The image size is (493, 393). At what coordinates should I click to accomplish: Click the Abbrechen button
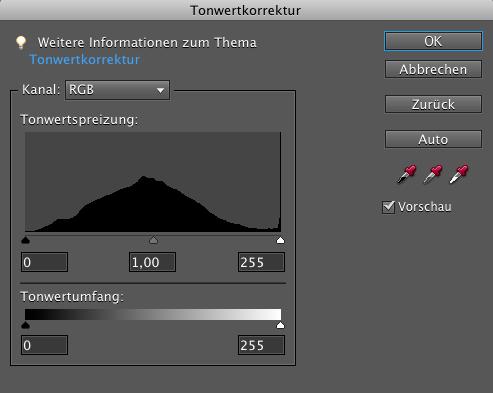pos(433,69)
